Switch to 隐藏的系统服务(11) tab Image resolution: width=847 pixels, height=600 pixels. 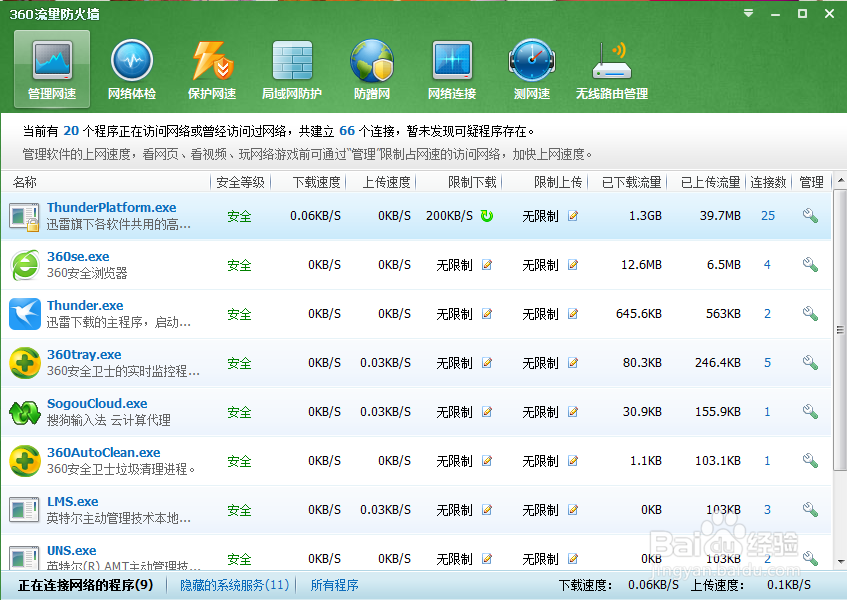(x=235, y=585)
